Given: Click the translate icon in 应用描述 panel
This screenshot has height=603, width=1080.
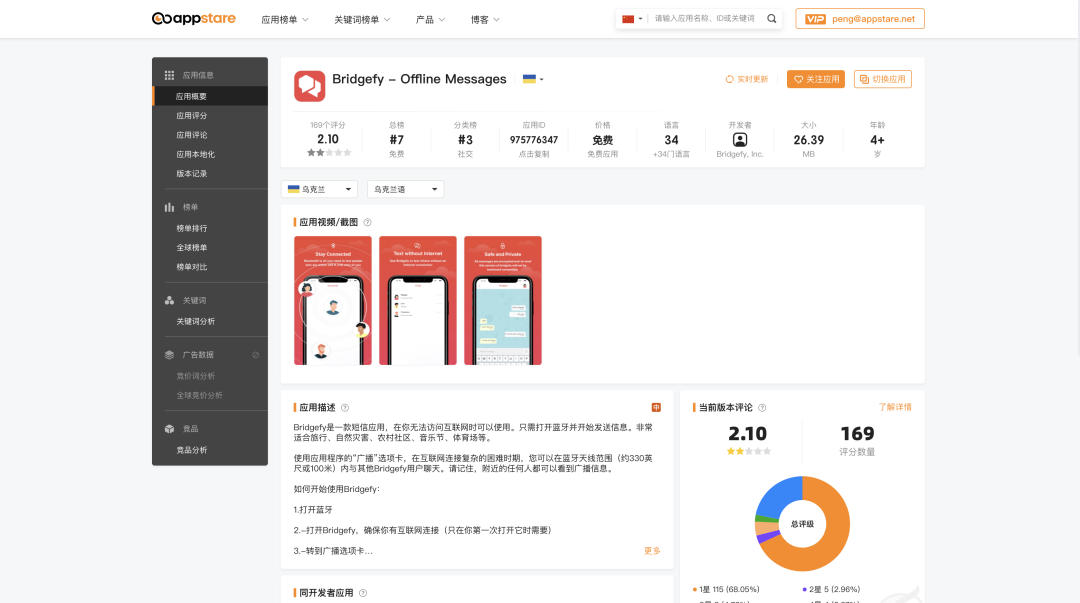Looking at the screenshot, I should click(657, 408).
